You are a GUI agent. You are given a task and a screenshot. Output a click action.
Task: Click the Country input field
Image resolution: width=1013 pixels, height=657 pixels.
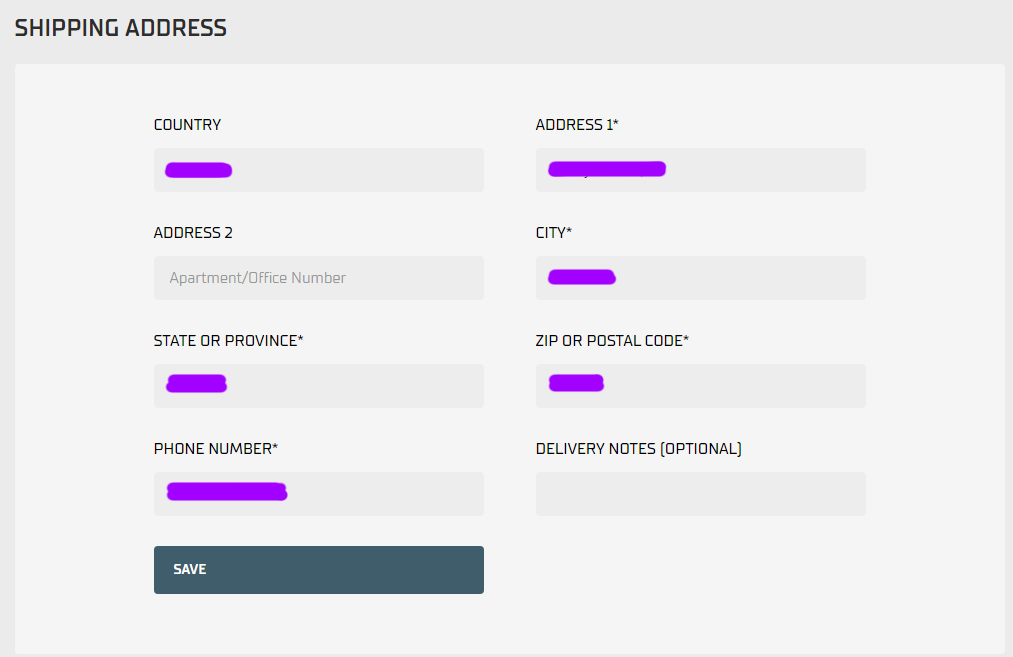318,170
